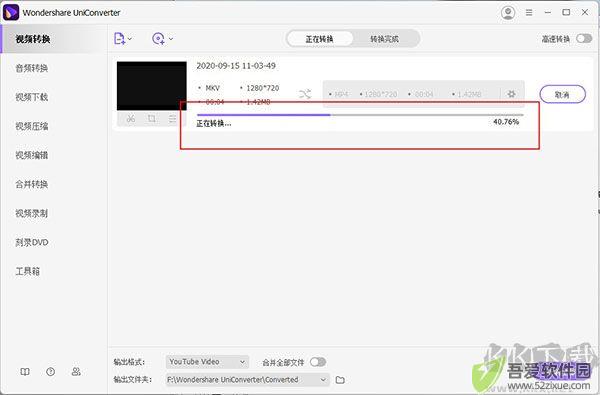Click the 正在转换... status text
Image resolution: width=600 pixels, height=395 pixels.
214,123
